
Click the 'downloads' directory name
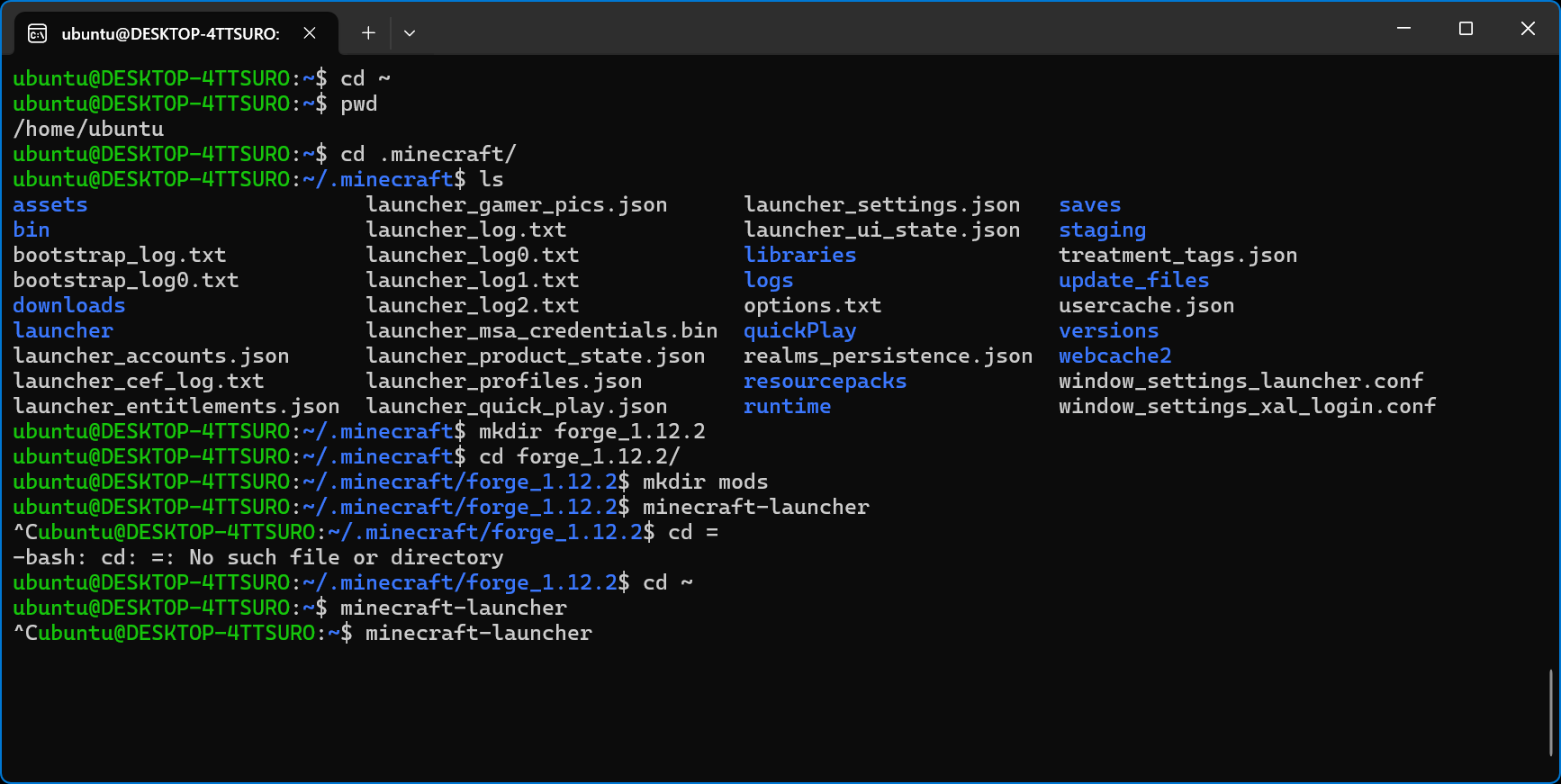[x=69, y=306]
